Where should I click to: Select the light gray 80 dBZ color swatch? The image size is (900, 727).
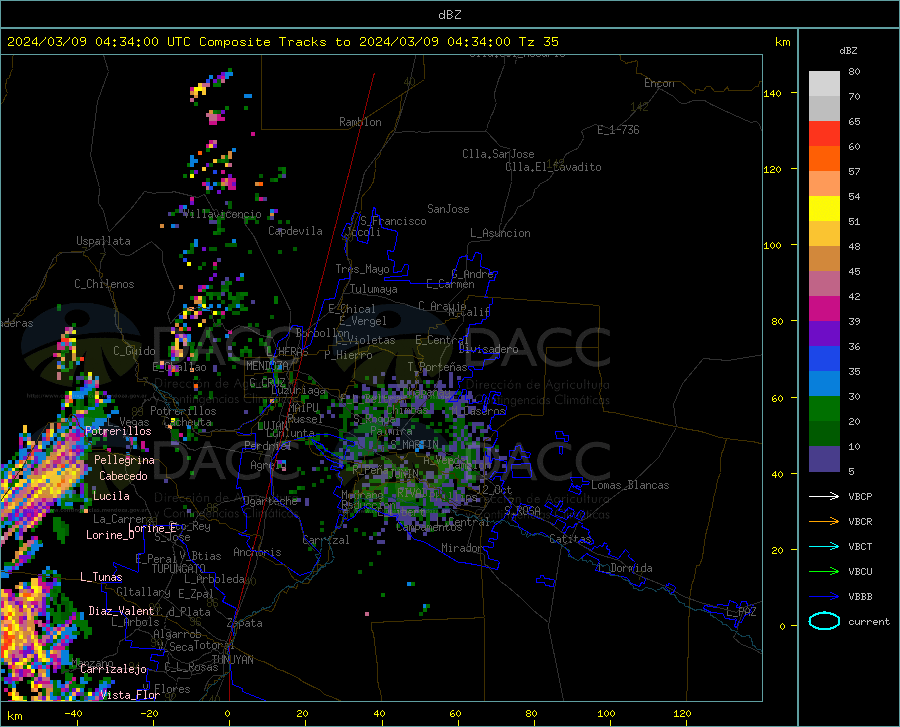coord(824,84)
